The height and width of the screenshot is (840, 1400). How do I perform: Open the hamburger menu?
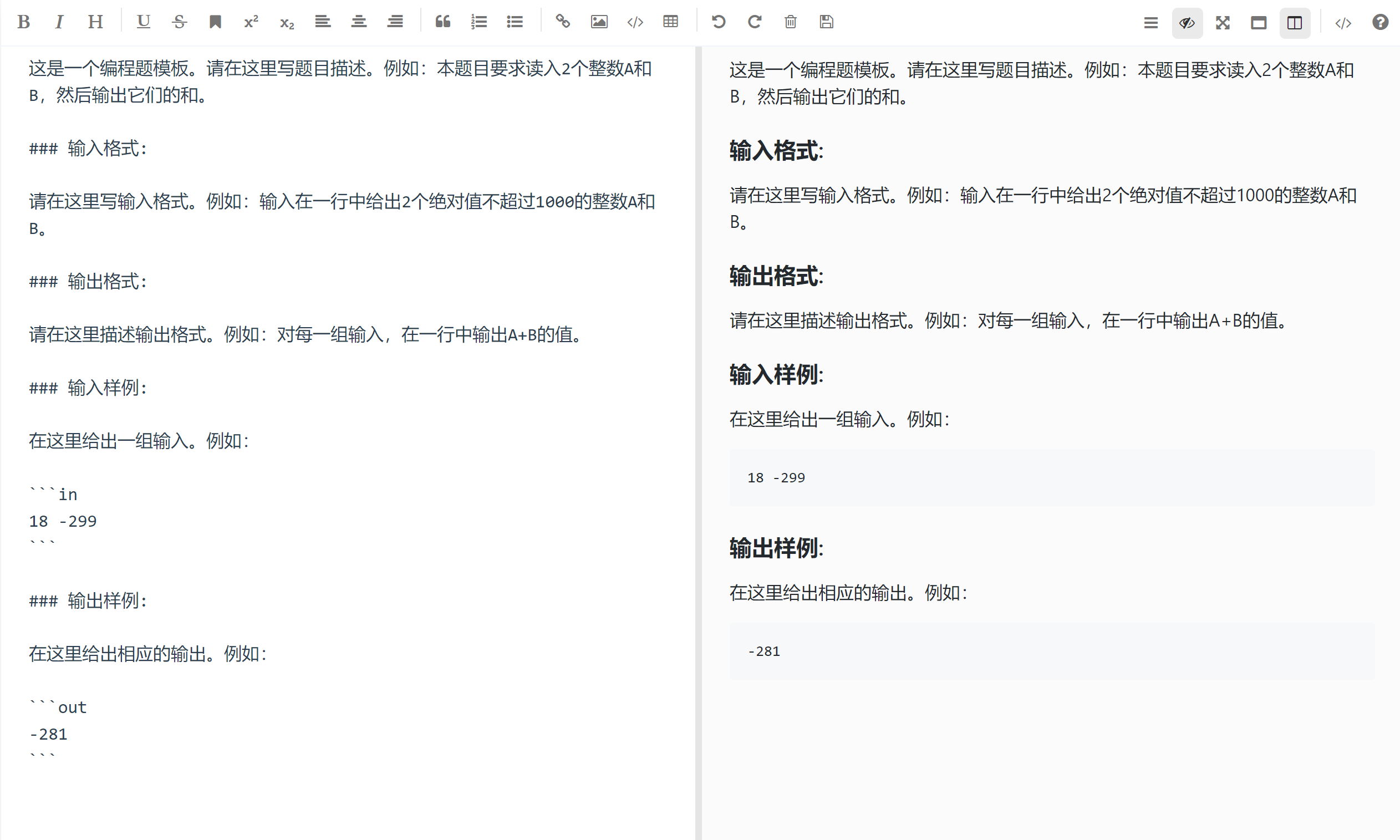click(1150, 23)
